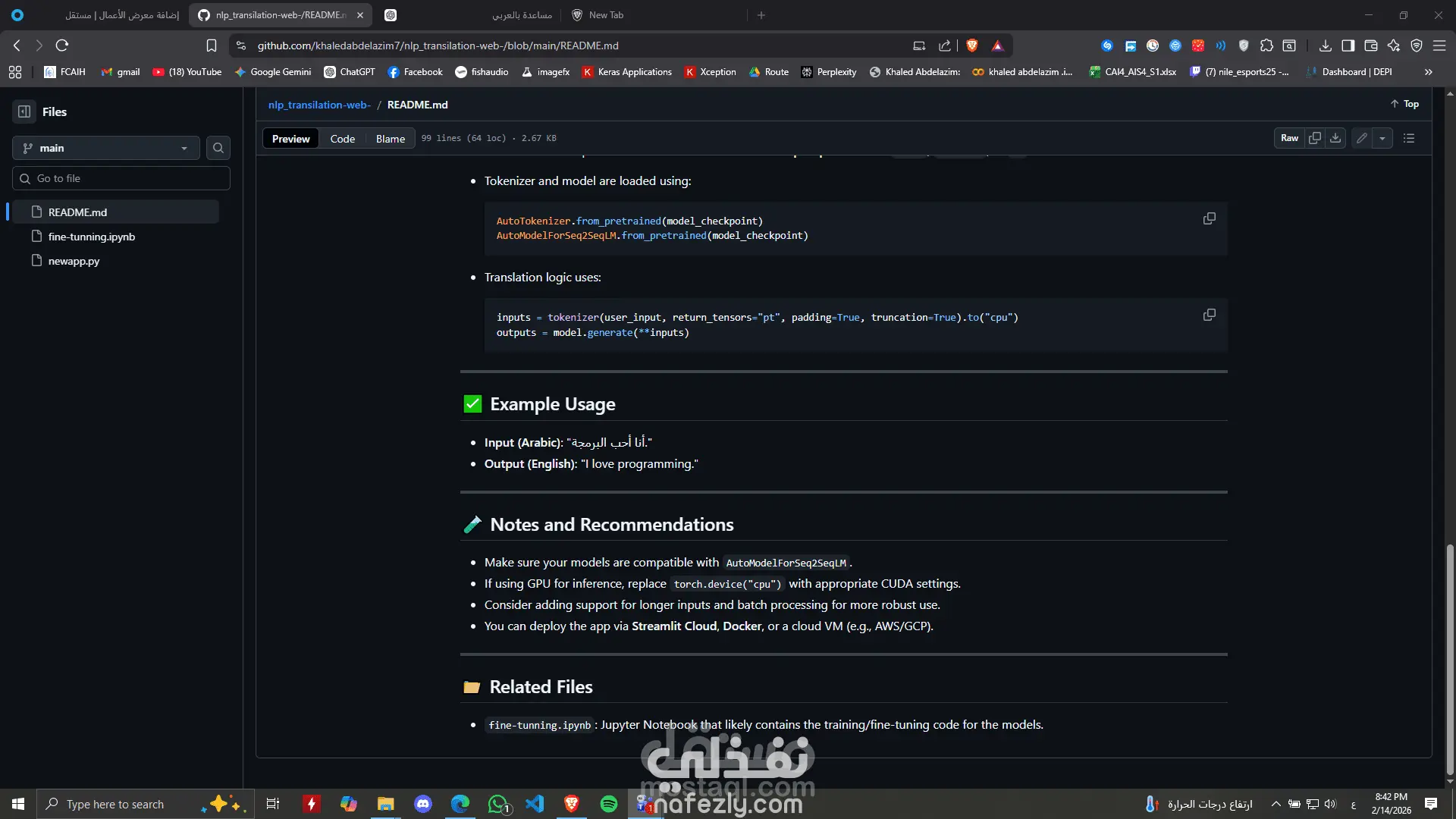This screenshot has width=1456, height=819.
Task: Click the page vertical scrollbar thumb
Action: (x=1450, y=658)
